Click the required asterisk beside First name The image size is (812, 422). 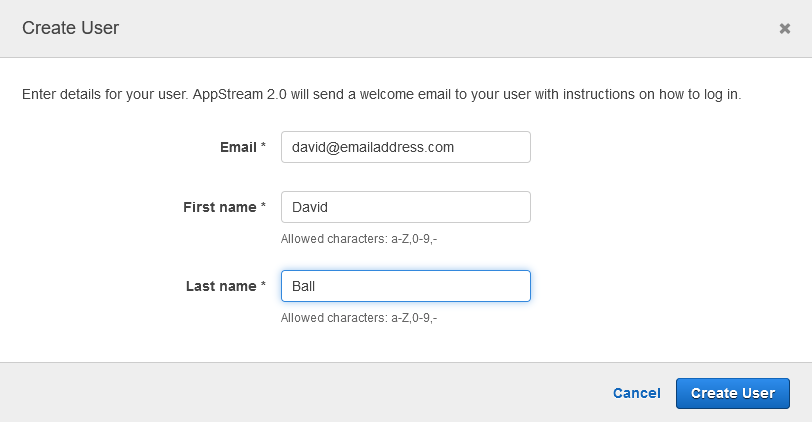263,205
